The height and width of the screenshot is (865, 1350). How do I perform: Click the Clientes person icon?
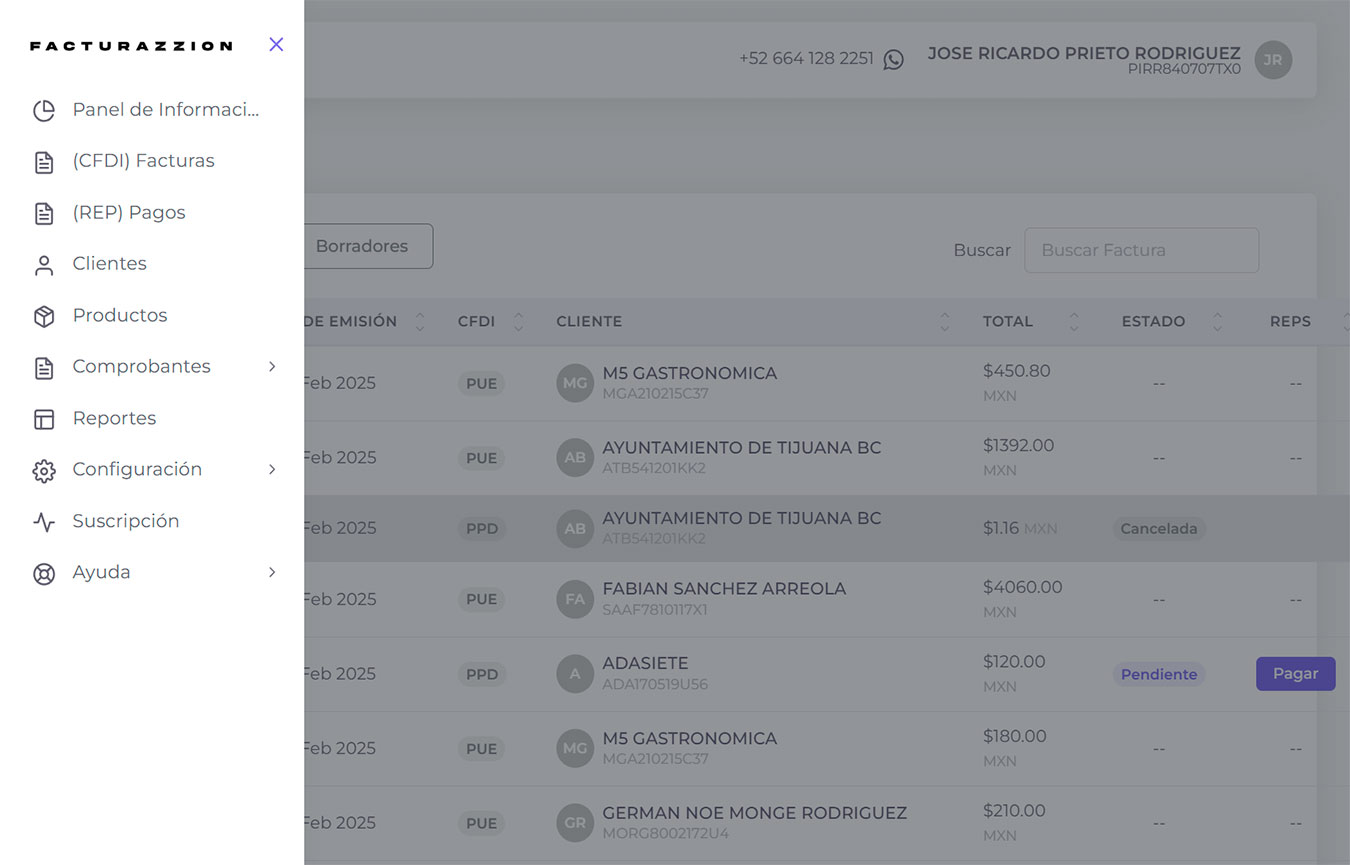coord(44,265)
